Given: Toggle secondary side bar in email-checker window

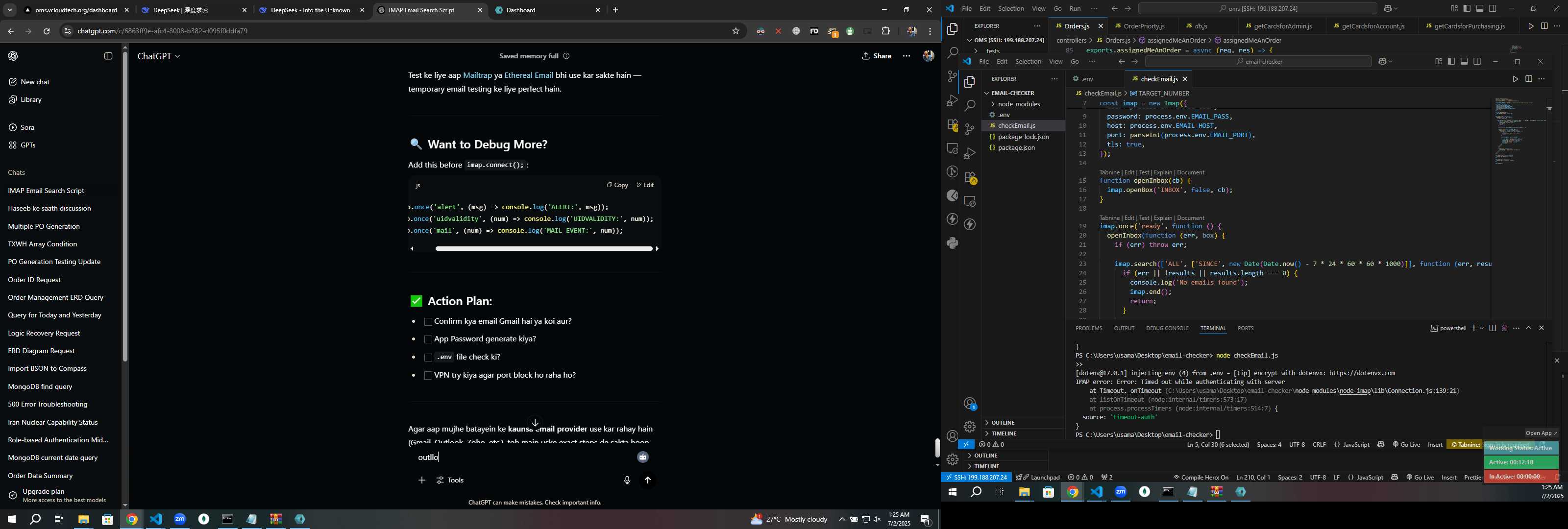Looking at the screenshot, I should point(1477,62).
